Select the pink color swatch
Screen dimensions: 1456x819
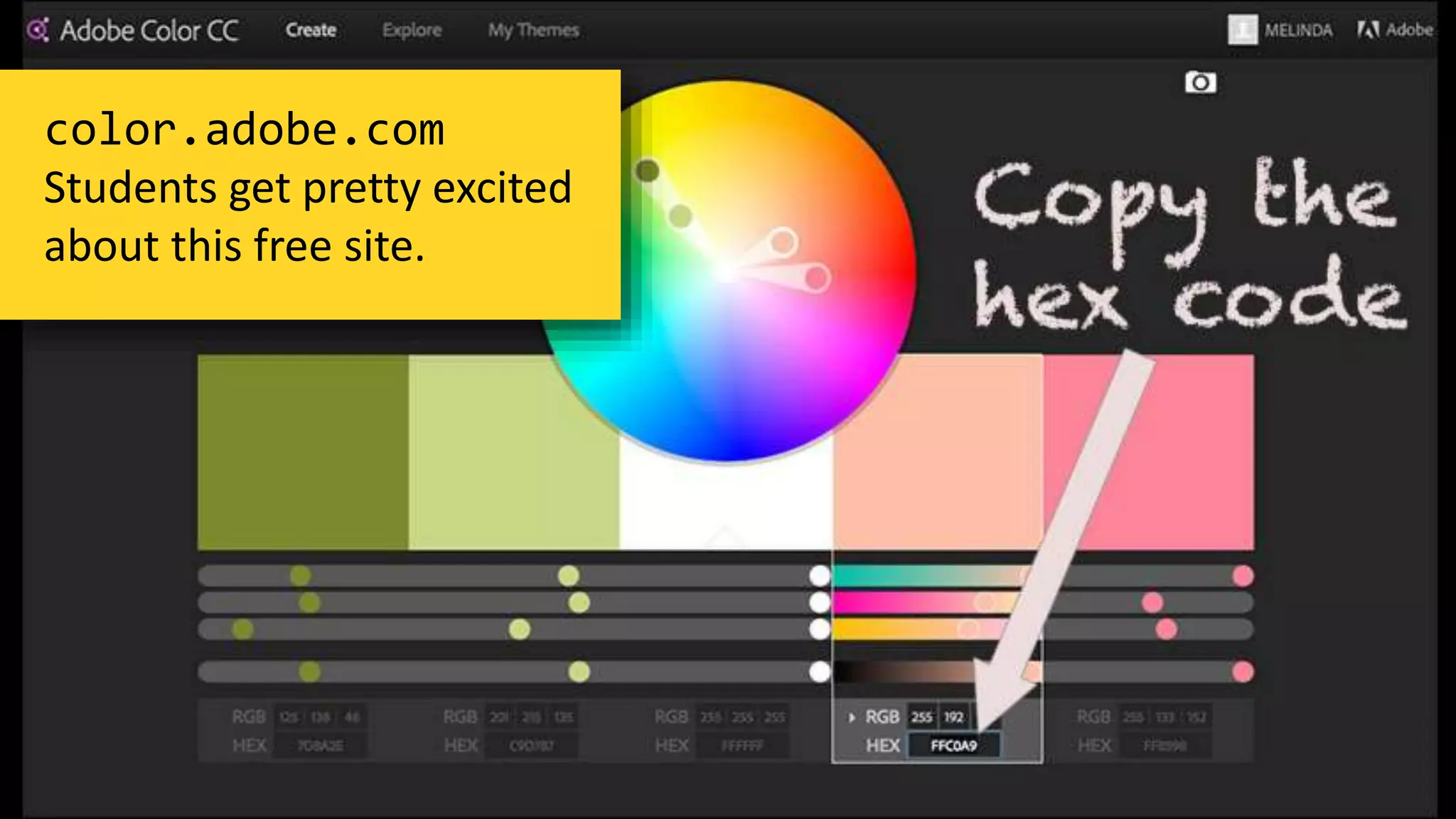1149,452
